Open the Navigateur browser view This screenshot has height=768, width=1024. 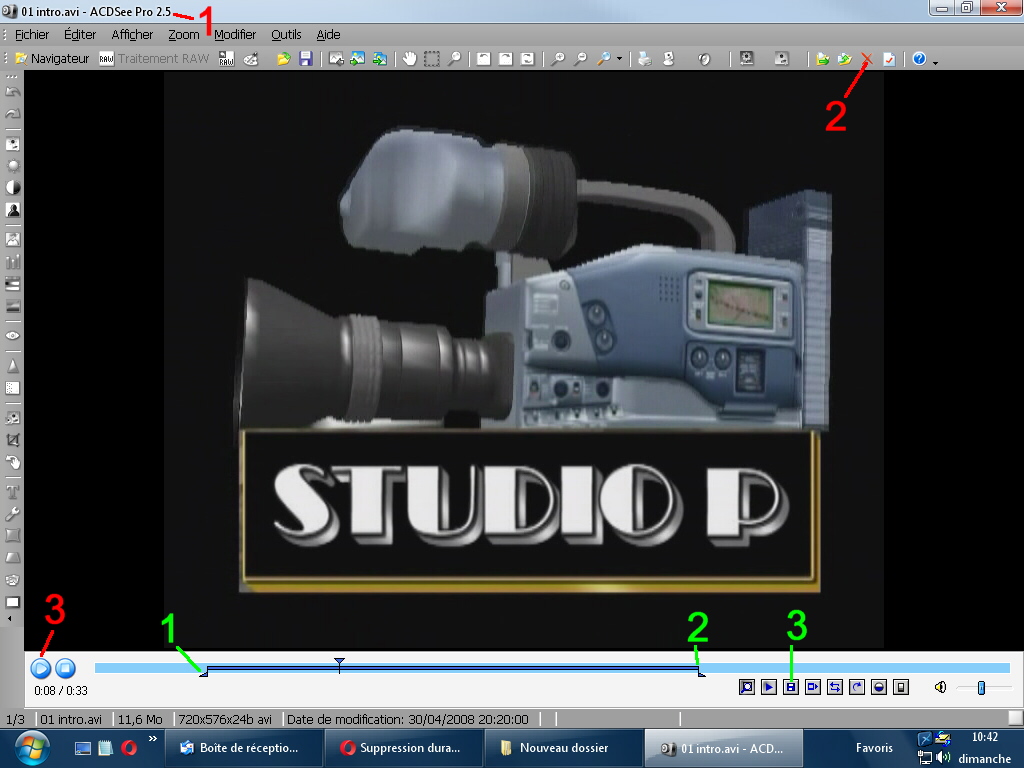coord(52,59)
